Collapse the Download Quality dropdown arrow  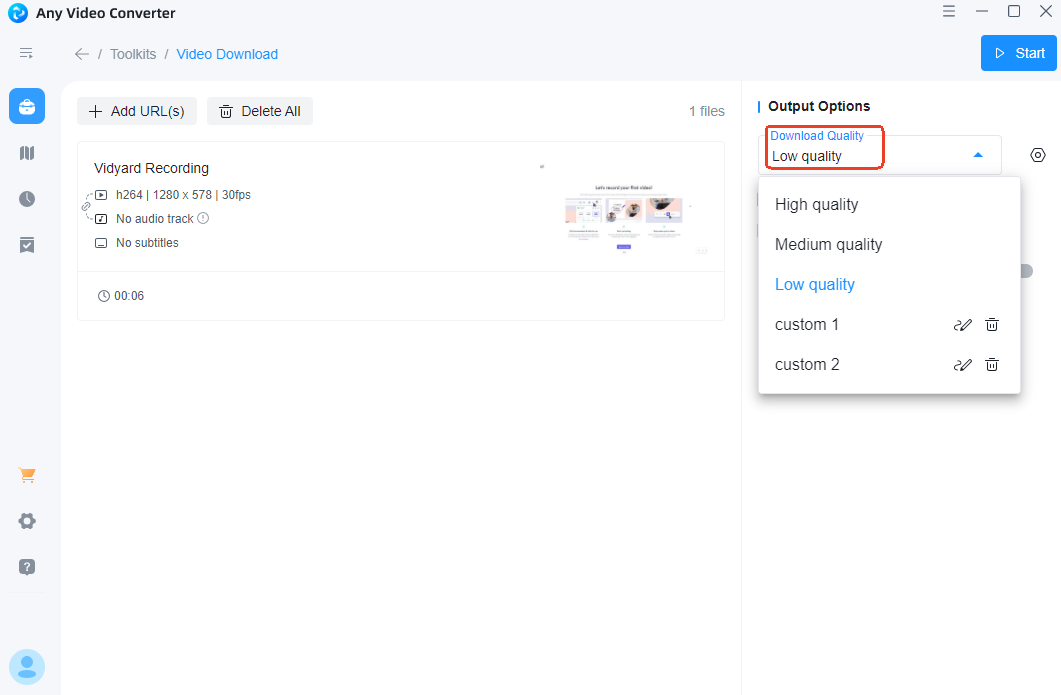(x=978, y=155)
